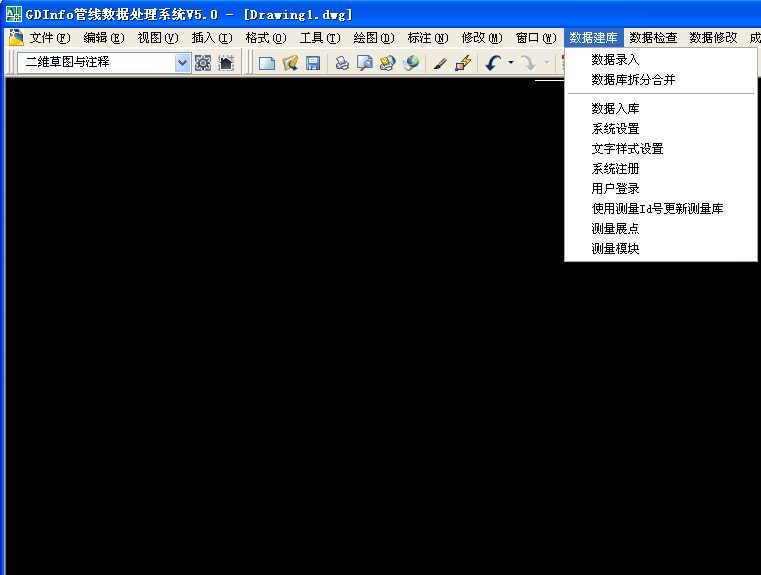Click the GDInfo title bar app icon
Image resolution: width=761 pixels, height=575 pixels.
pyautogui.click(x=14, y=14)
